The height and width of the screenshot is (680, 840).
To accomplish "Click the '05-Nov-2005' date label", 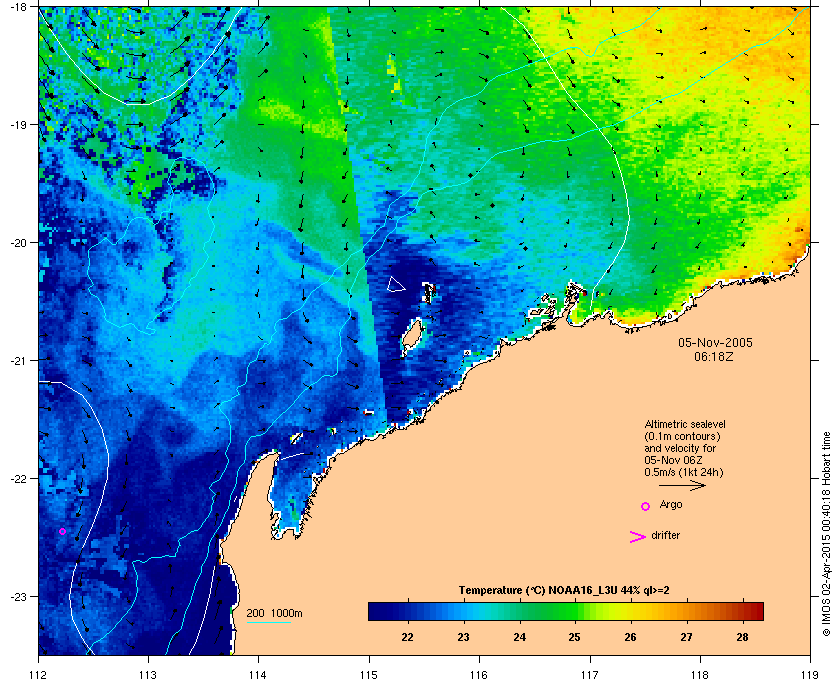I will (x=715, y=343).
